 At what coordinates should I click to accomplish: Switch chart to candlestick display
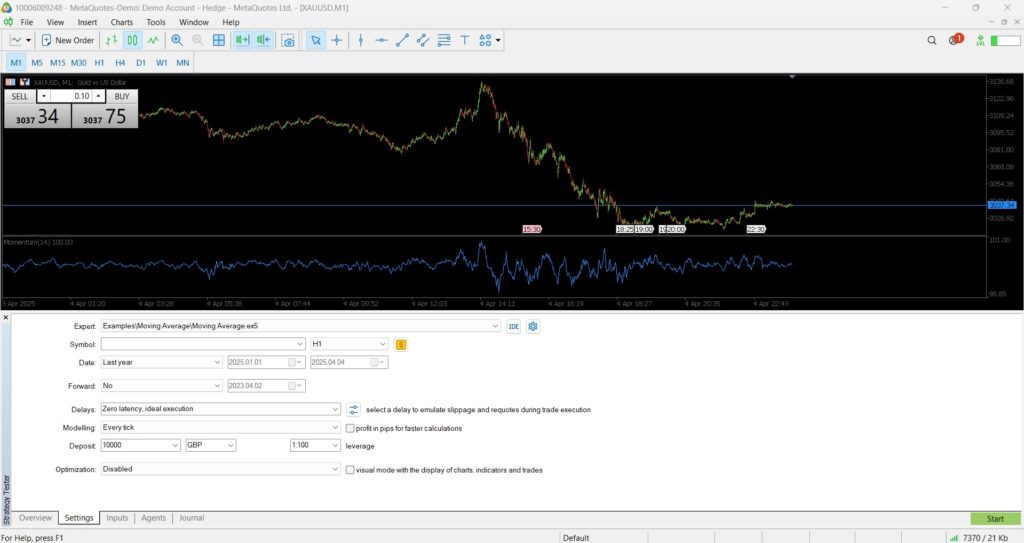pyautogui.click(x=132, y=40)
